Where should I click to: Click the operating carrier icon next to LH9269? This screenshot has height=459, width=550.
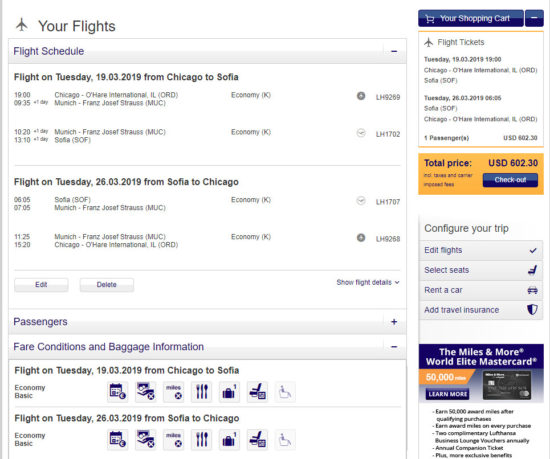(361, 96)
